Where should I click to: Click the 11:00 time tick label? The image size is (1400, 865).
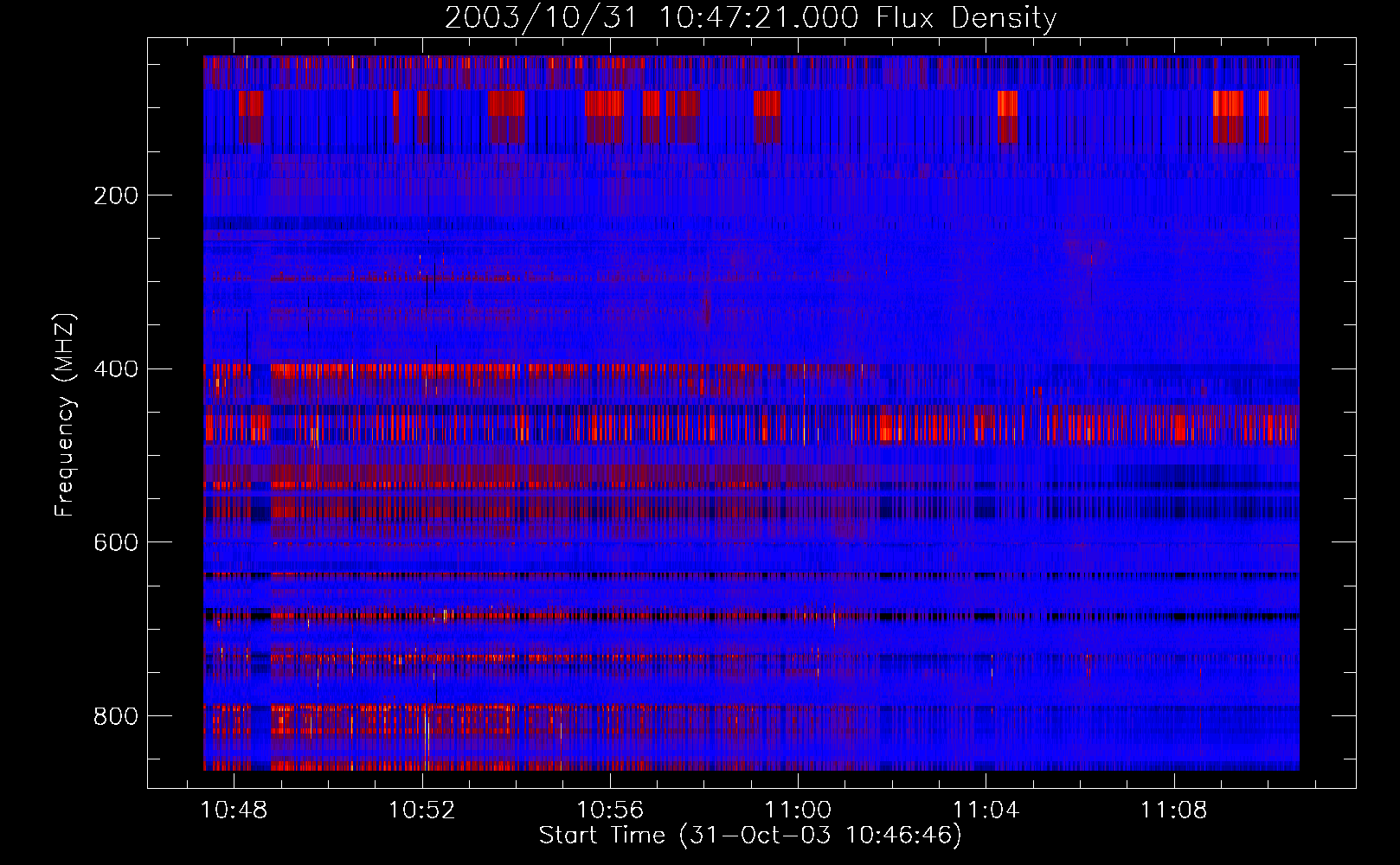point(798,811)
